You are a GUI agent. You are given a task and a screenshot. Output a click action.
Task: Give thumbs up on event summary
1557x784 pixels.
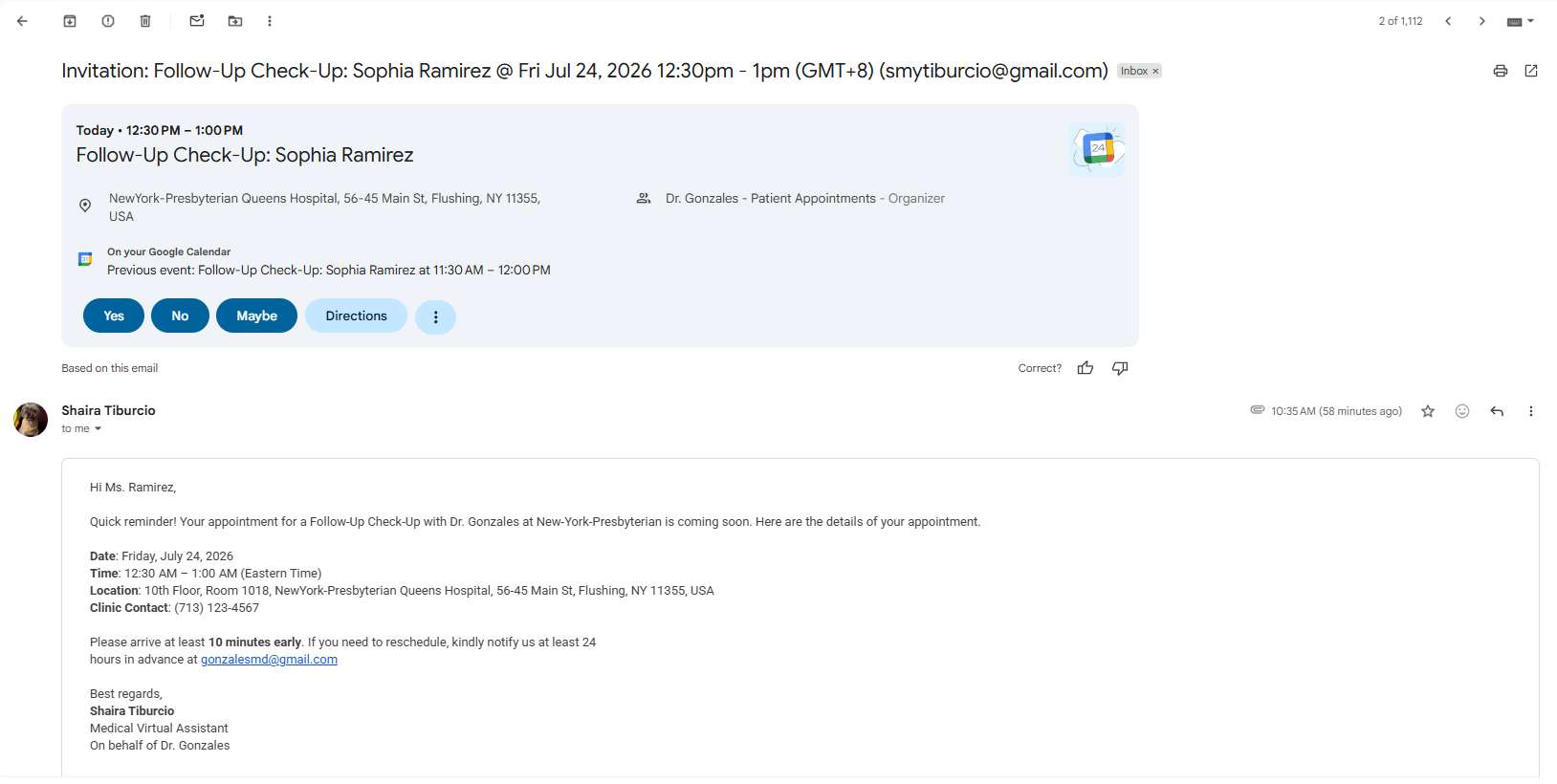click(1086, 368)
